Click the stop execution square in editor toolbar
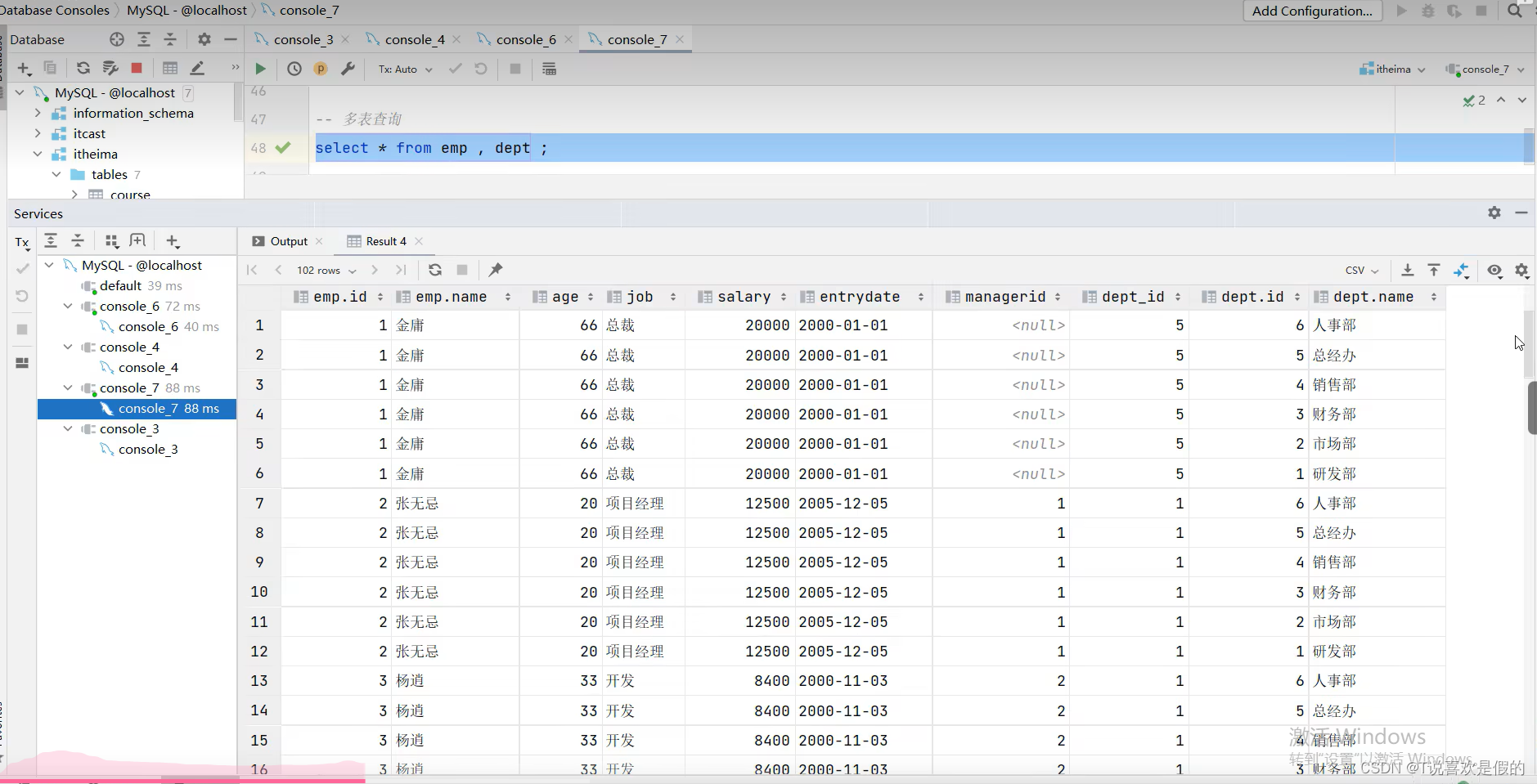 coord(515,69)
